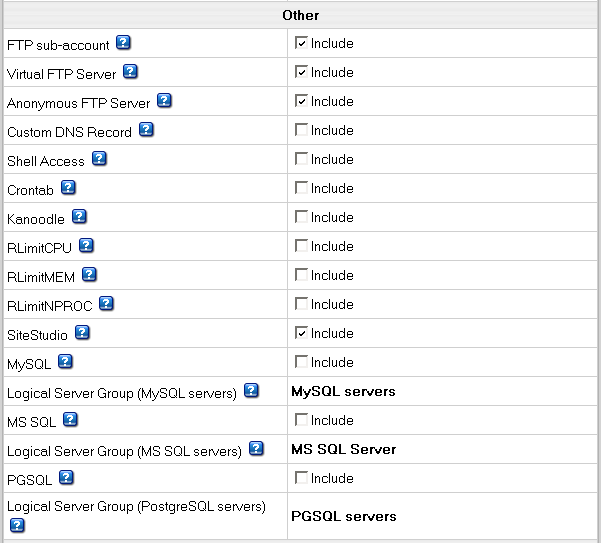Toggle Include checkbox for RLimitMEM
This screenshot has height=543, width=601.
tap(301, 275)
